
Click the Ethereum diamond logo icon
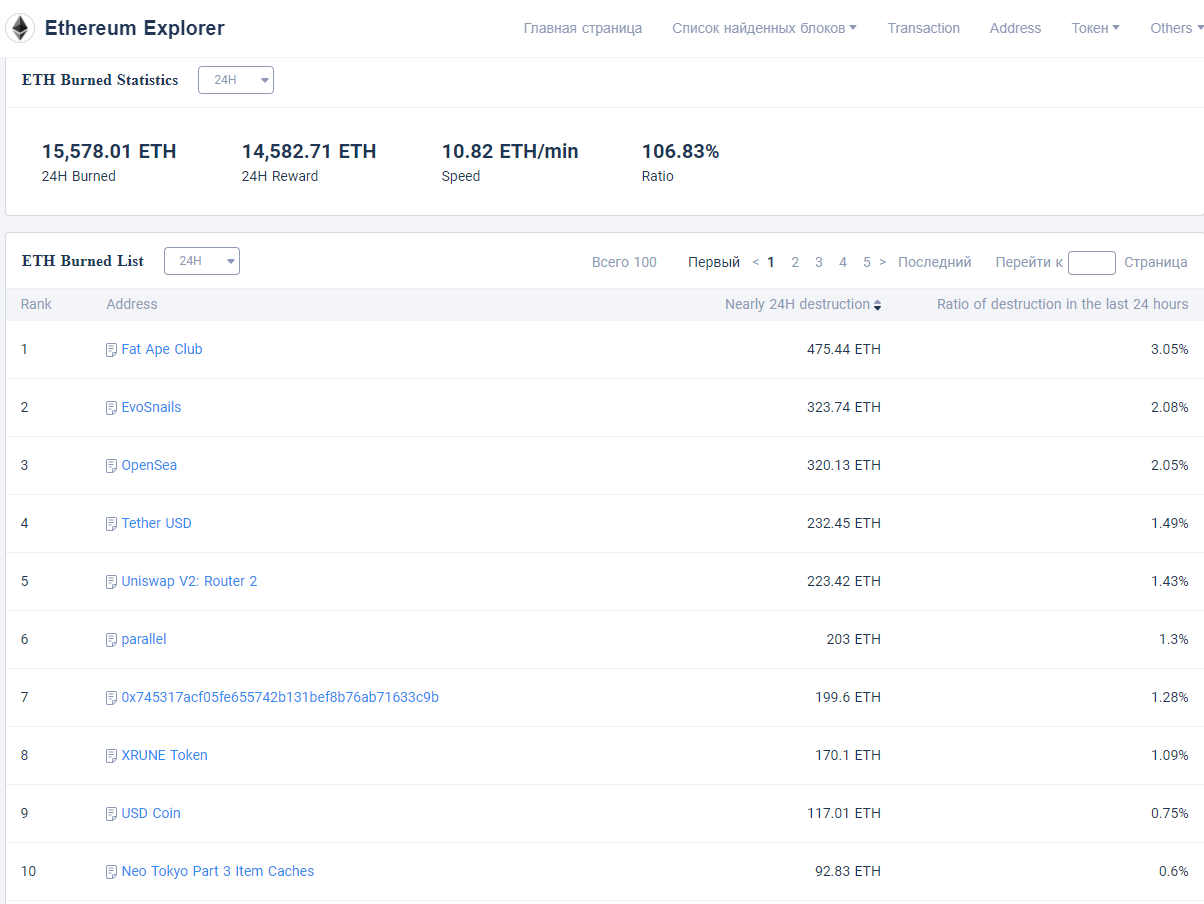click(x=20, y=28)
